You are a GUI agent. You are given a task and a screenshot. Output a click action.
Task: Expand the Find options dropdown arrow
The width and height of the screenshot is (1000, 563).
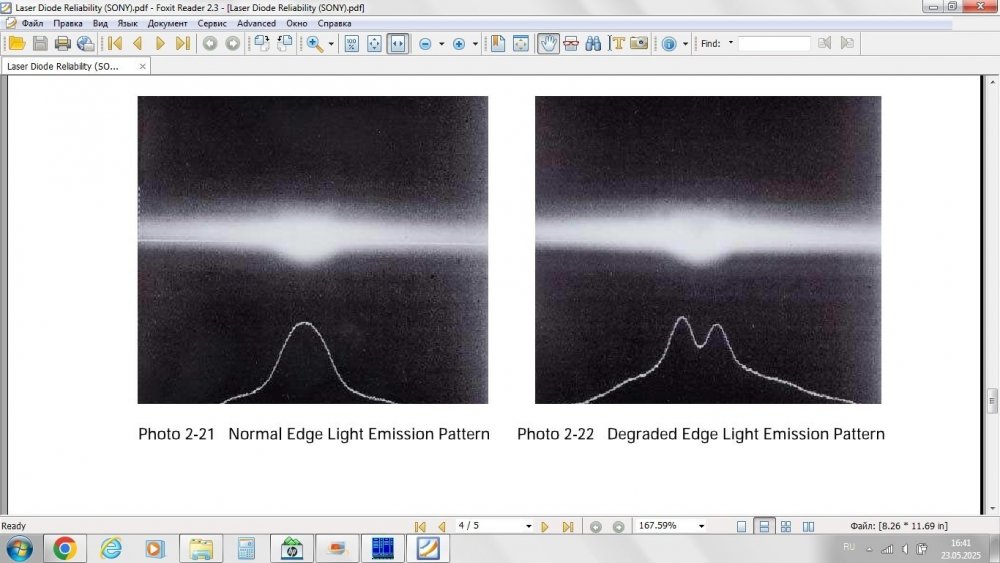pos(730,43)
